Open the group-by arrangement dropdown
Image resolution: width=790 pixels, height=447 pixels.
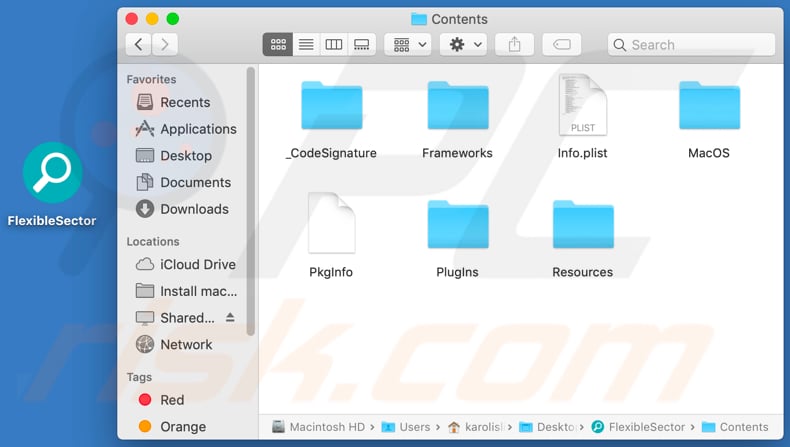[x=408, y=45]
